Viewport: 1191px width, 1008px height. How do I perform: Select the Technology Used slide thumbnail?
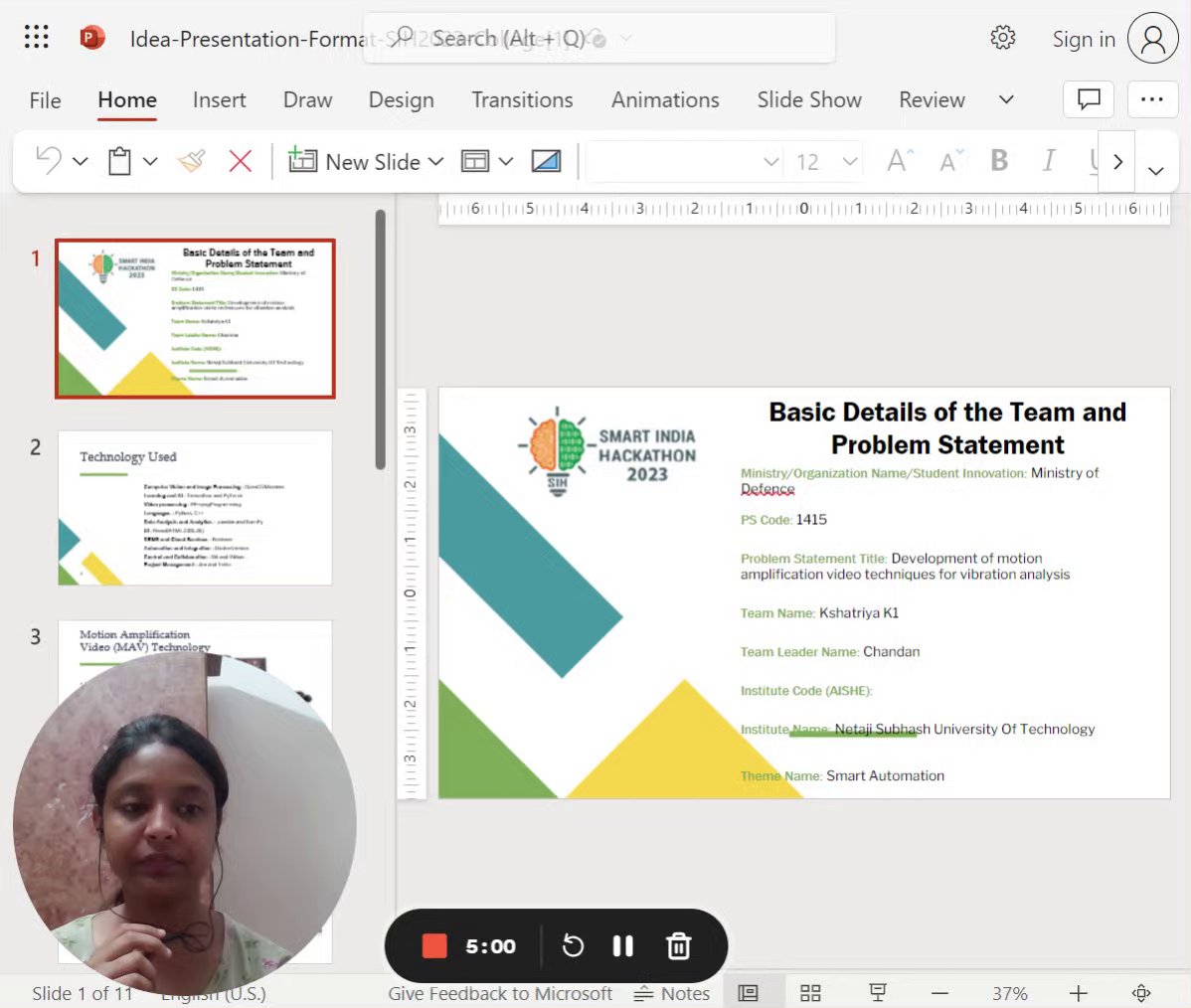click(195, 507)
